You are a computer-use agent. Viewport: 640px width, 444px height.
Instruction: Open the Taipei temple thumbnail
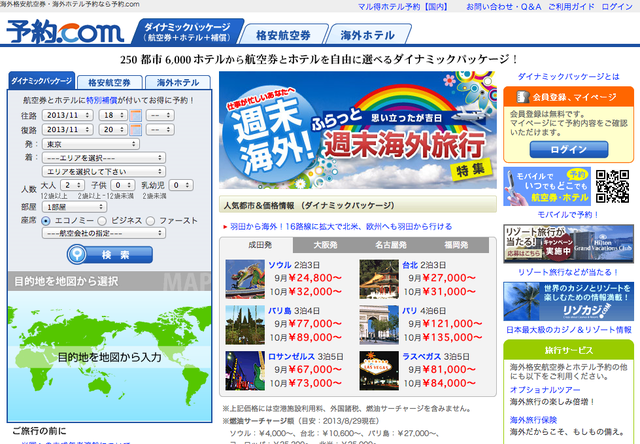pos(379,279)
